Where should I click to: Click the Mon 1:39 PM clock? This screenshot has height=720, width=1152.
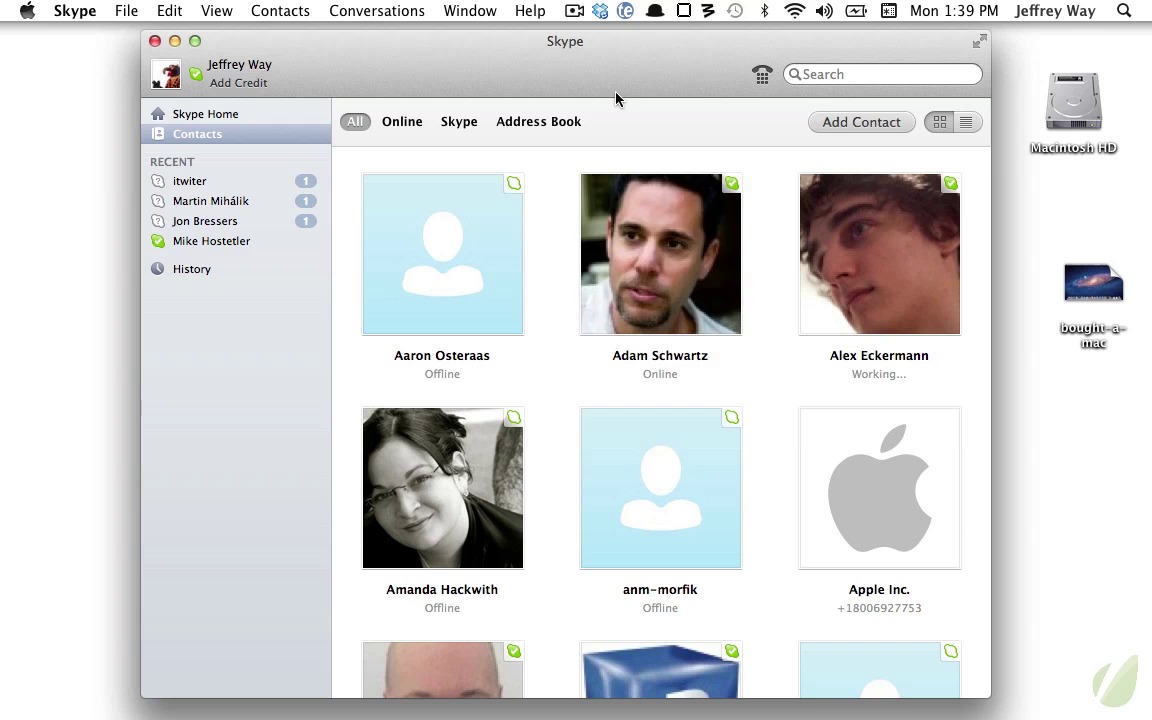coord(954,10)
